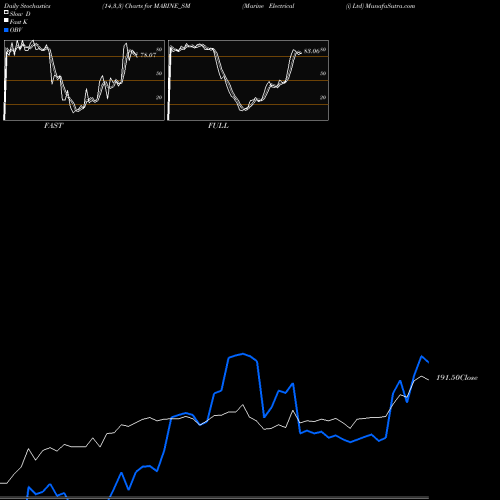Click the Slow D legend swatch
This screenshot has width=500, height=500.
click(x=6, y=12)
